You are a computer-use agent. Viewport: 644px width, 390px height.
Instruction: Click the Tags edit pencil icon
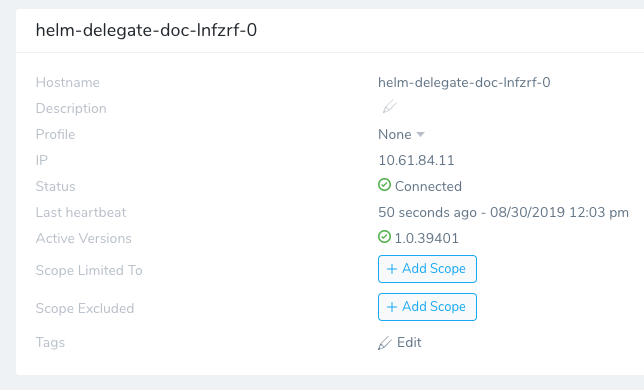(385, 343)
